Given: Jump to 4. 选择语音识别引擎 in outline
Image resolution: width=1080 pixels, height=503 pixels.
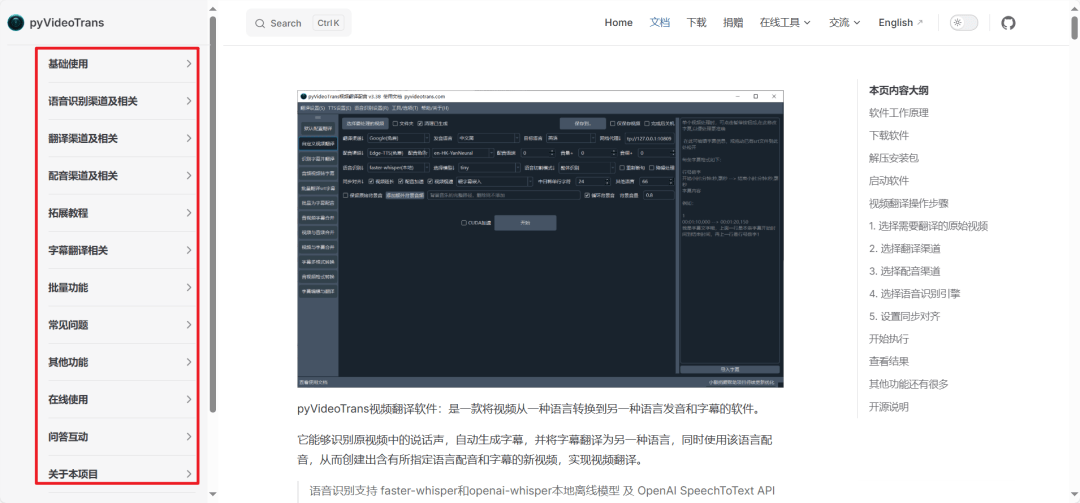Looking at the screenshot, I should click(x=915, y=294).
